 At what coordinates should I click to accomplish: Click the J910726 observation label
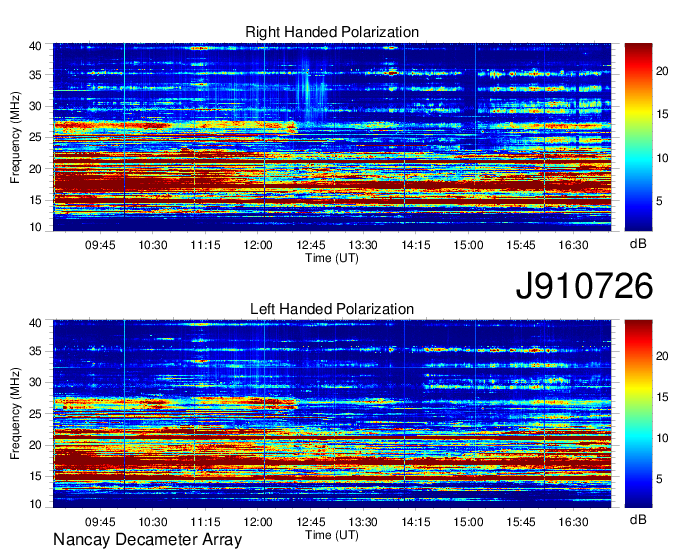[x=584, y=286]
